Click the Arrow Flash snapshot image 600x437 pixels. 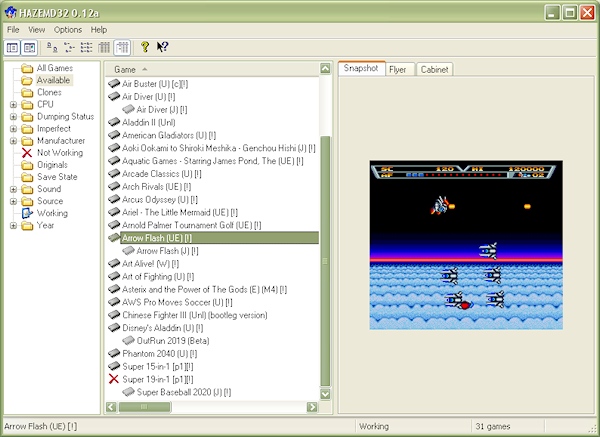[466, 245]
